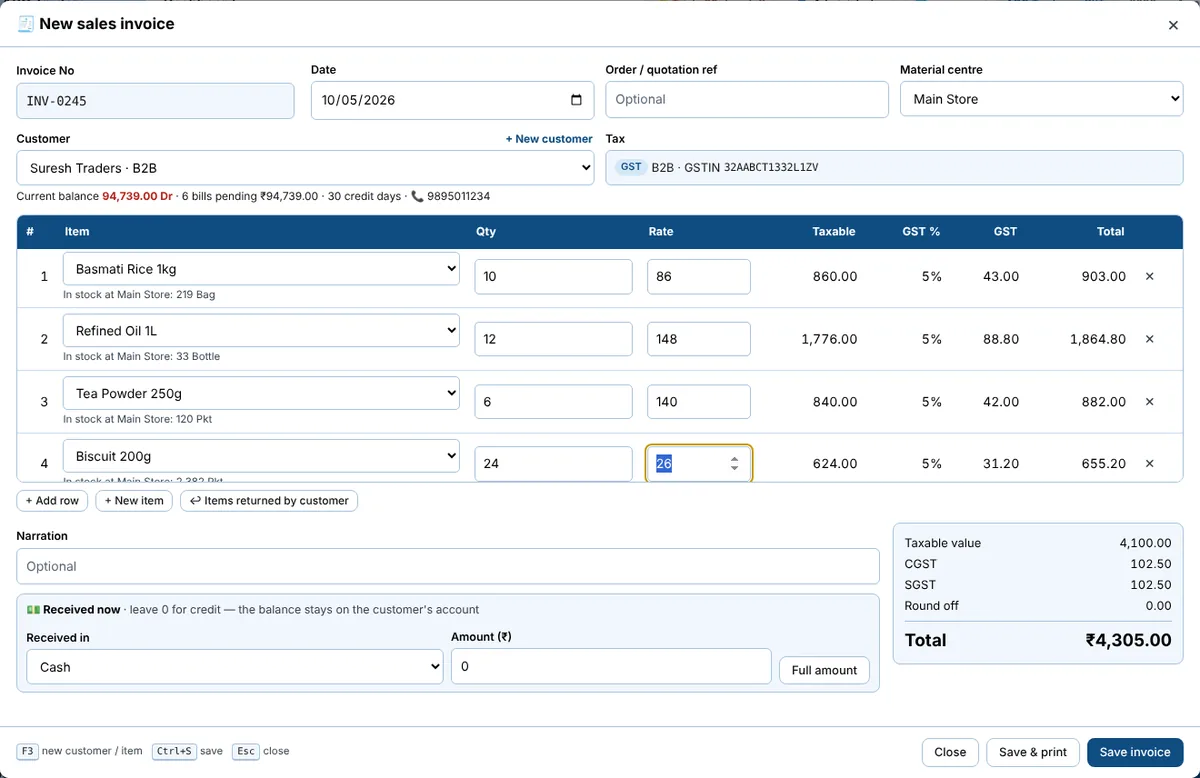Open the Material centre dropdown
The width and height of the screenshot is (1200, 778).
point(1041,99)
